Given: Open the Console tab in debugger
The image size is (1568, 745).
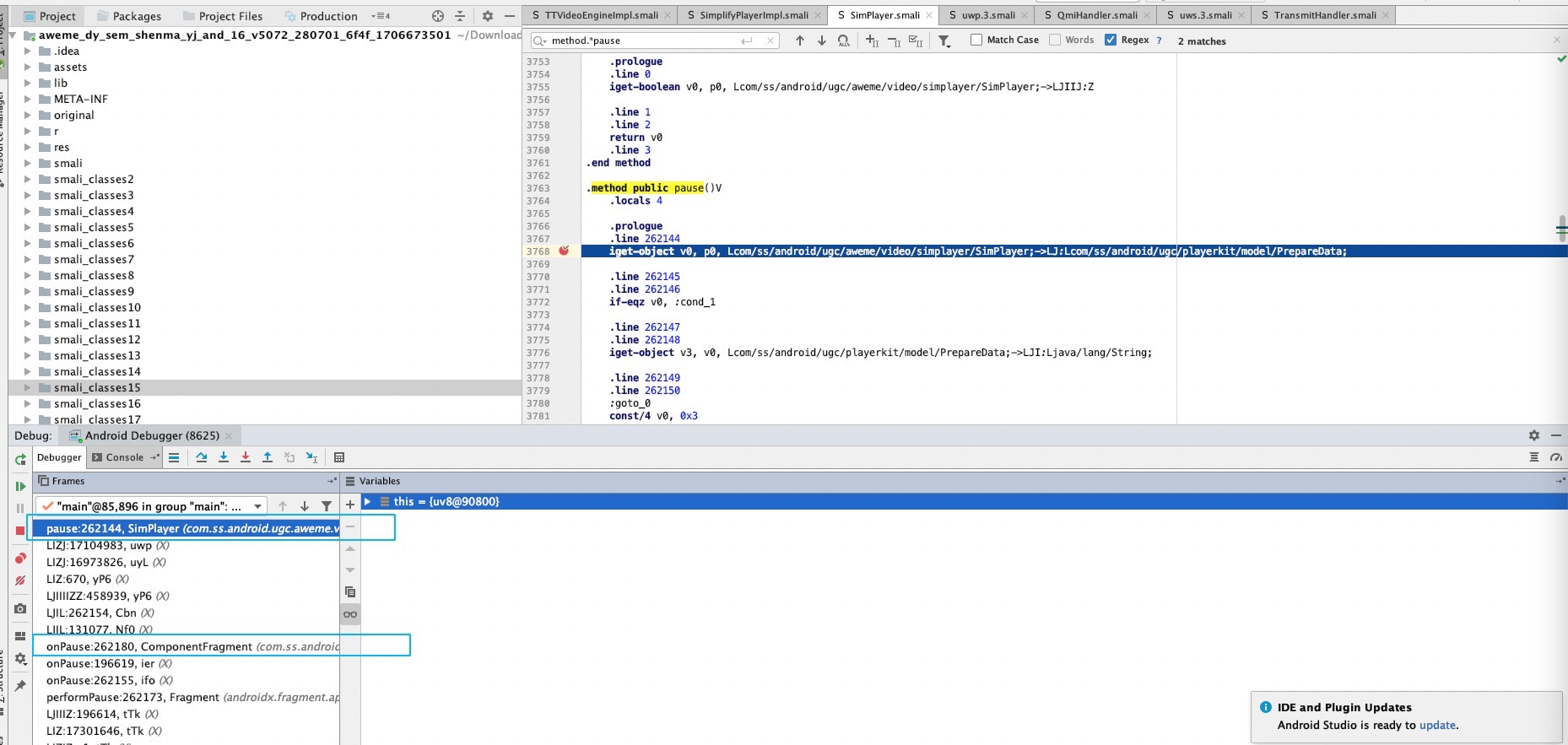Looking at the screenshot, I should pos(124,457).
